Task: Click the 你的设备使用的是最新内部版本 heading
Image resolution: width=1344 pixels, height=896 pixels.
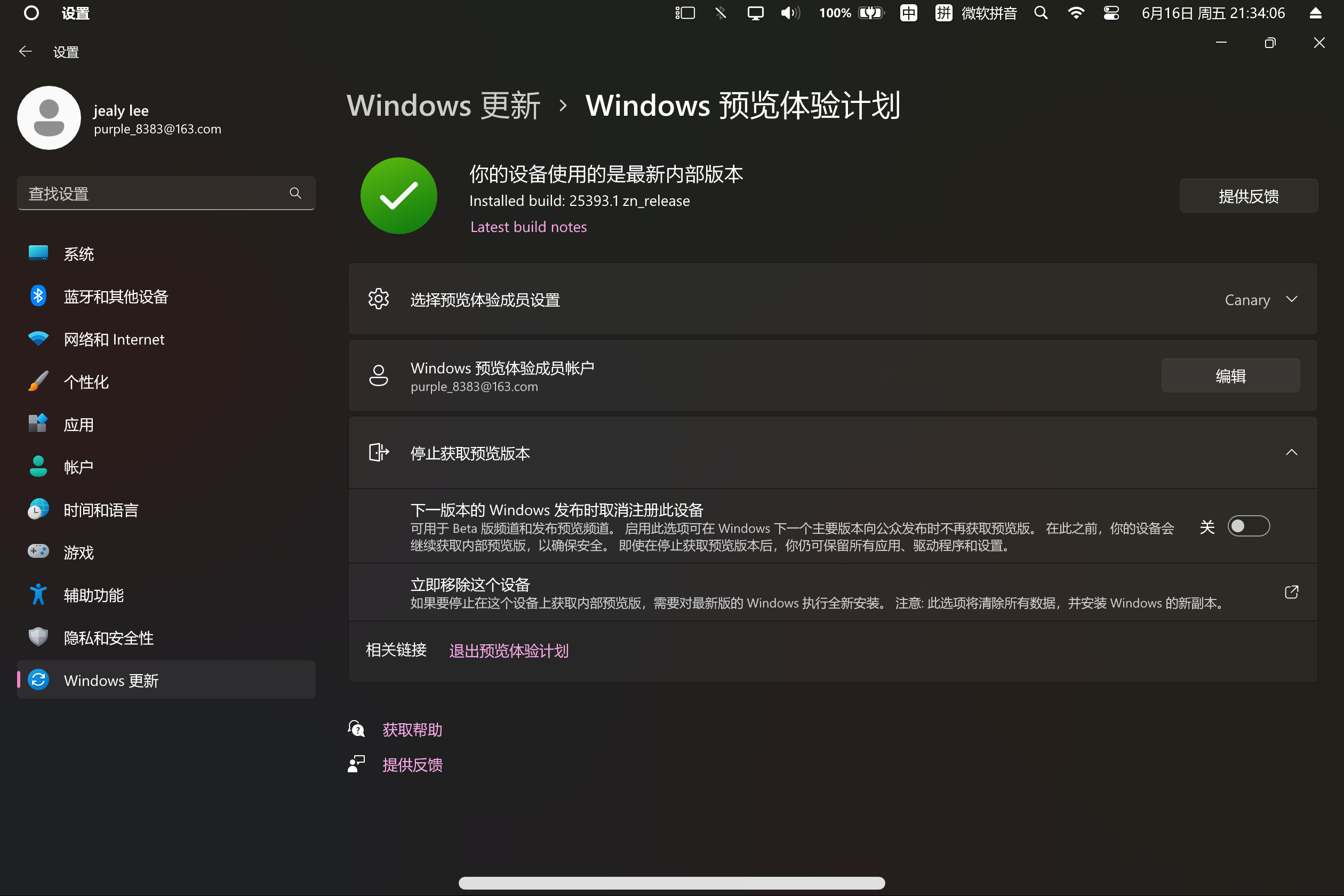Action: tap(606, 174)
